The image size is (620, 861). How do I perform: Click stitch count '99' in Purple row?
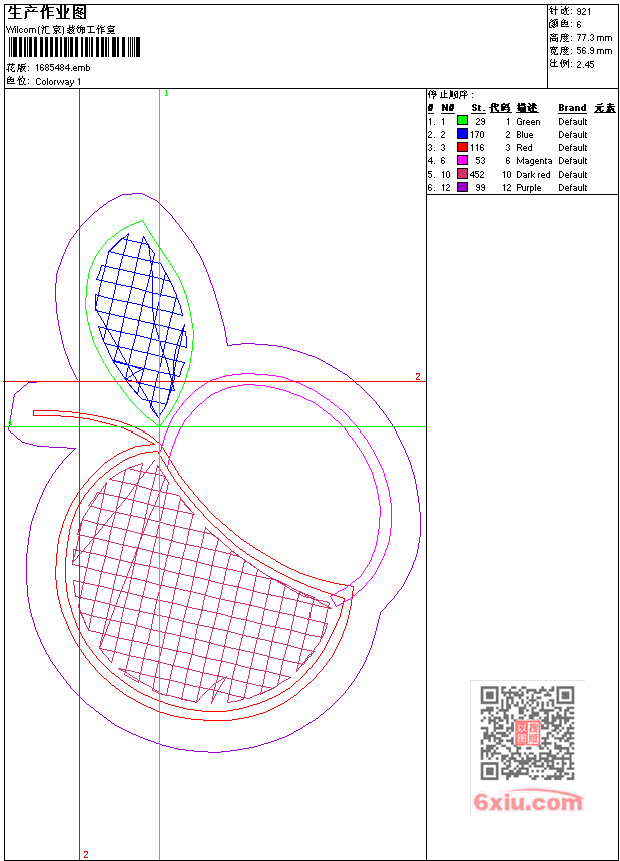480,188
